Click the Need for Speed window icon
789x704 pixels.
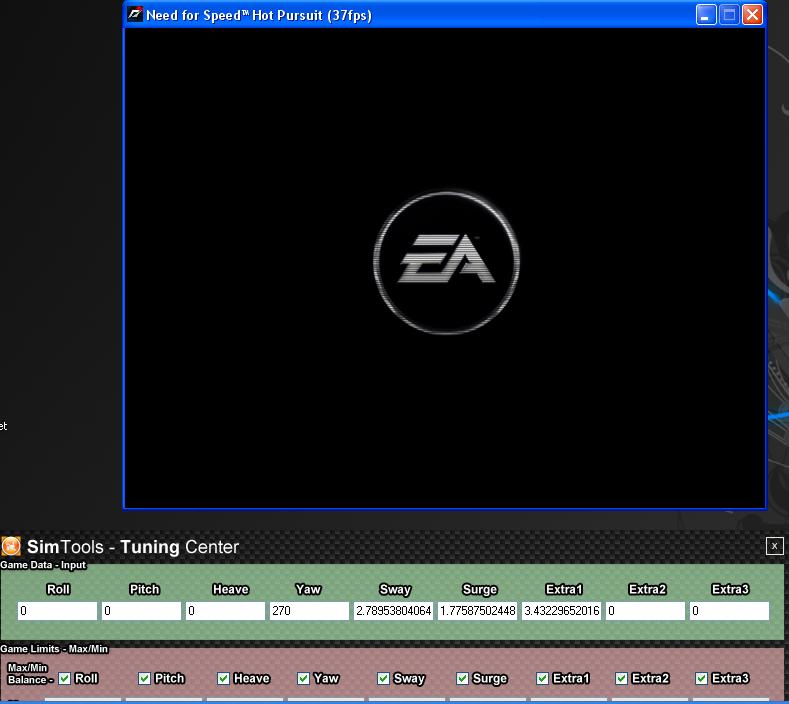tap(135, 15)
